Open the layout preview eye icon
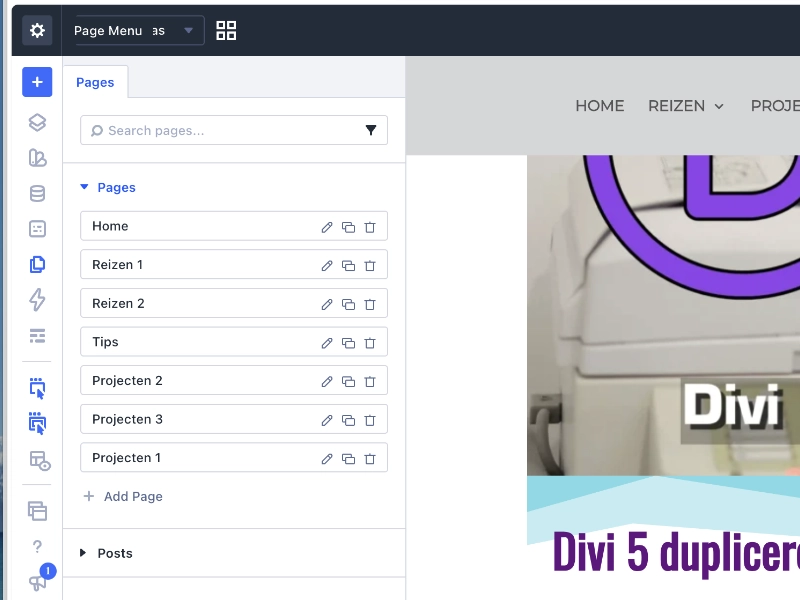The image size is (800, 600). coord(40,461)
